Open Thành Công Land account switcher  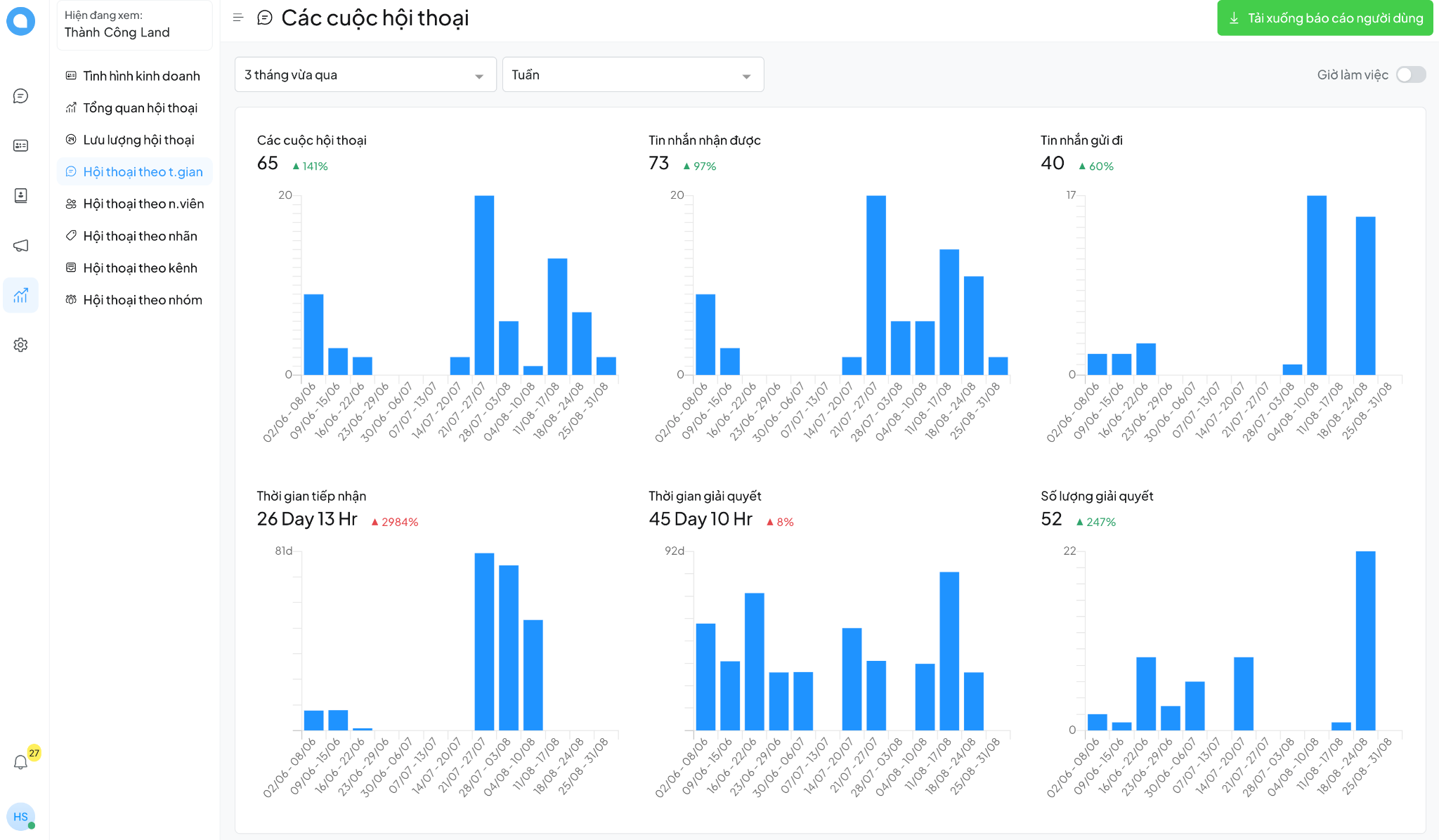click(x=134, y=25)
